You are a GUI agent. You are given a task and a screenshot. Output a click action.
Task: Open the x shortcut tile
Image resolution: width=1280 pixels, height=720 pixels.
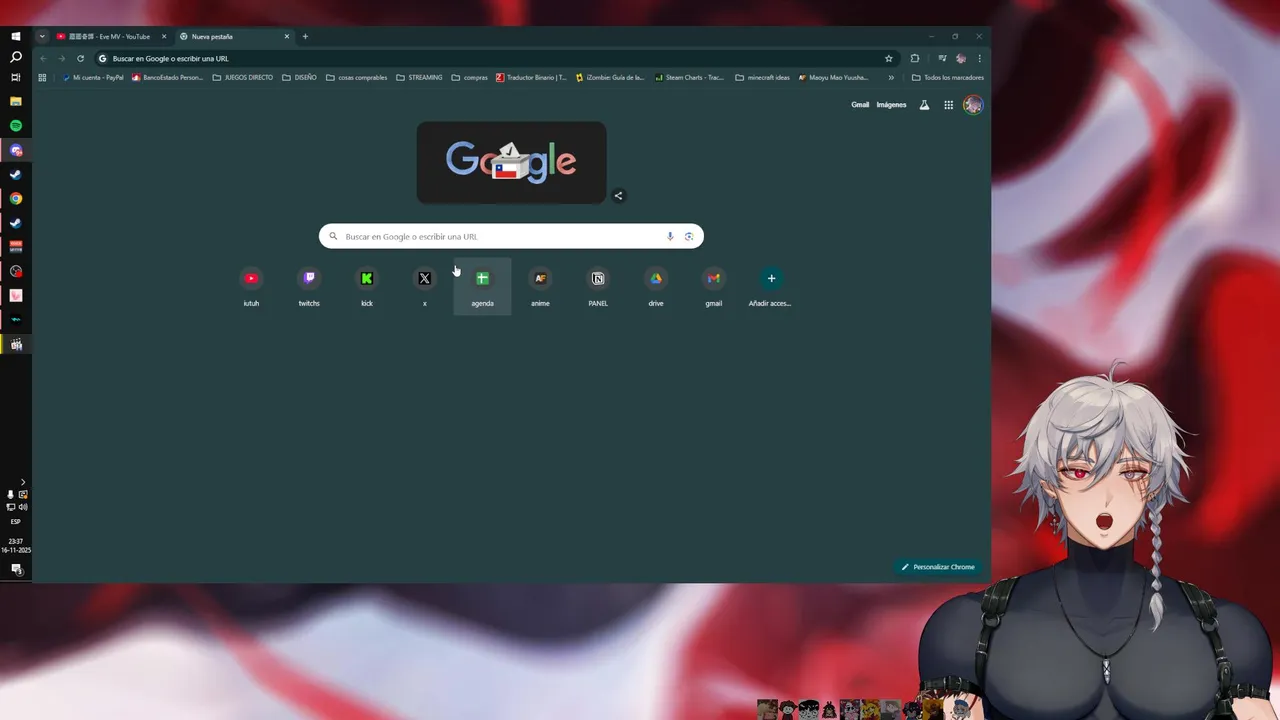pos(425,286)
